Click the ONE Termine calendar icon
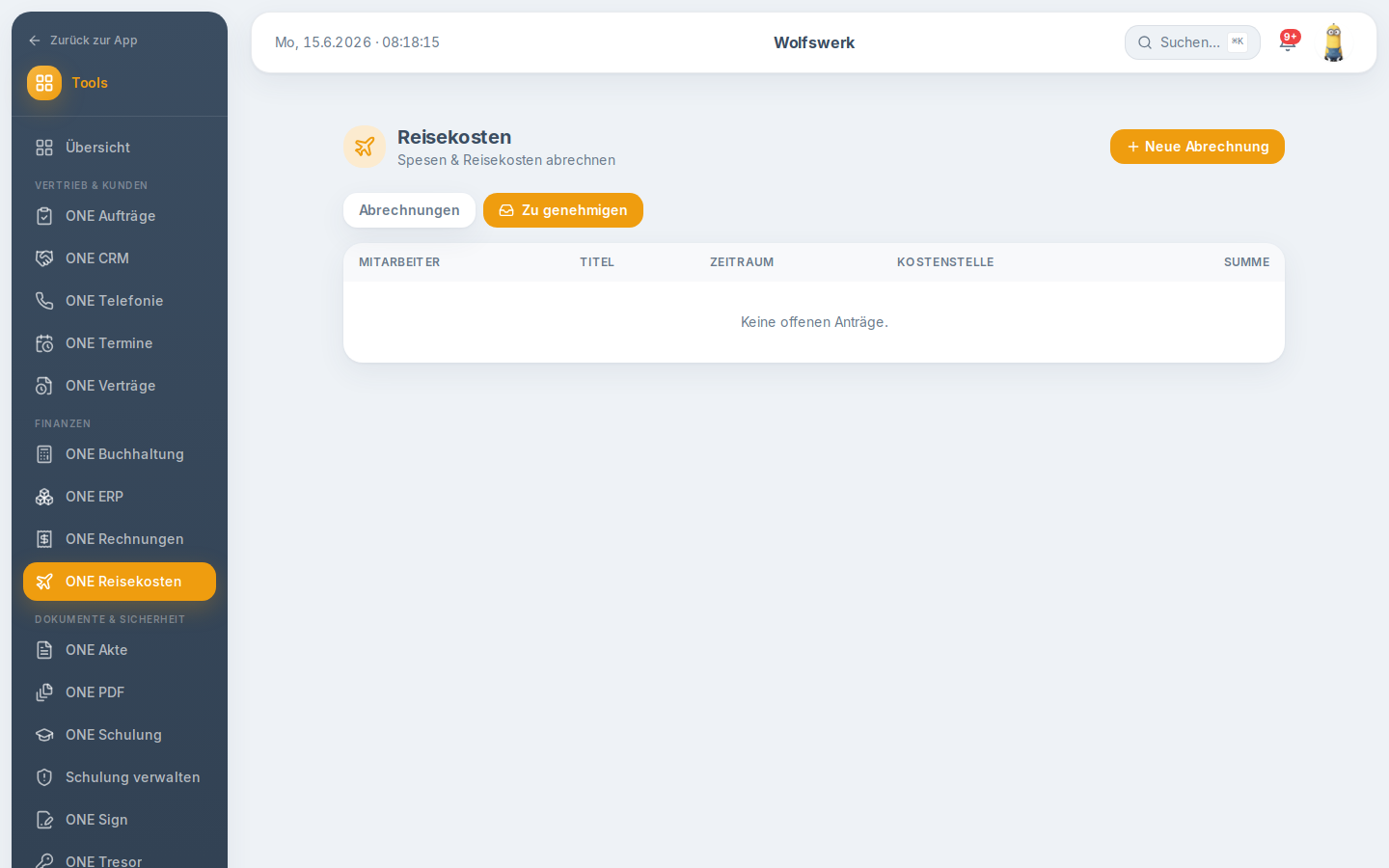Image resolution: width=1389 pixels, height=868 pixels. point(44,343)
